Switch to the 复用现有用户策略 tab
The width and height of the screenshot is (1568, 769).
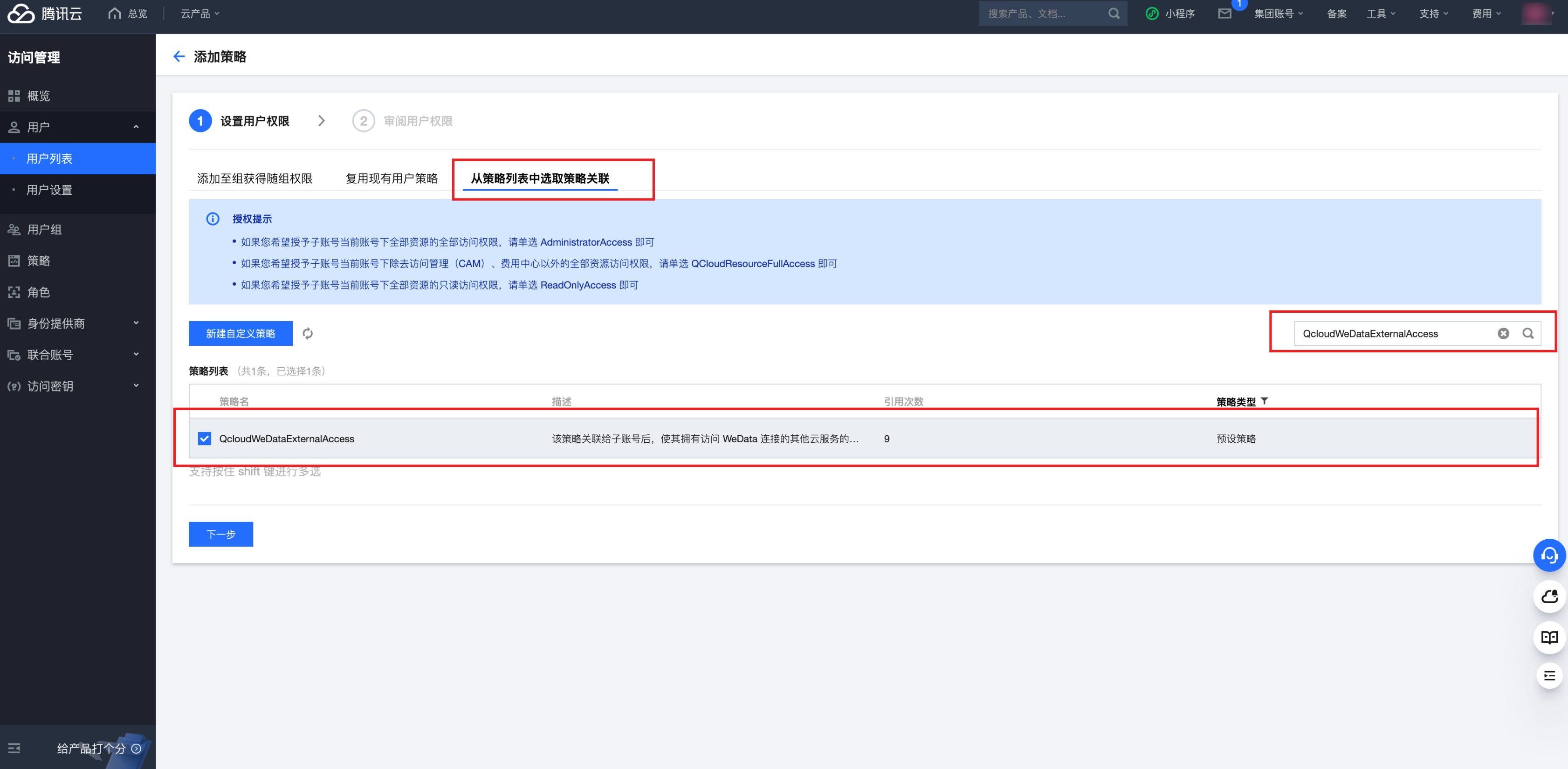point(392,179)
